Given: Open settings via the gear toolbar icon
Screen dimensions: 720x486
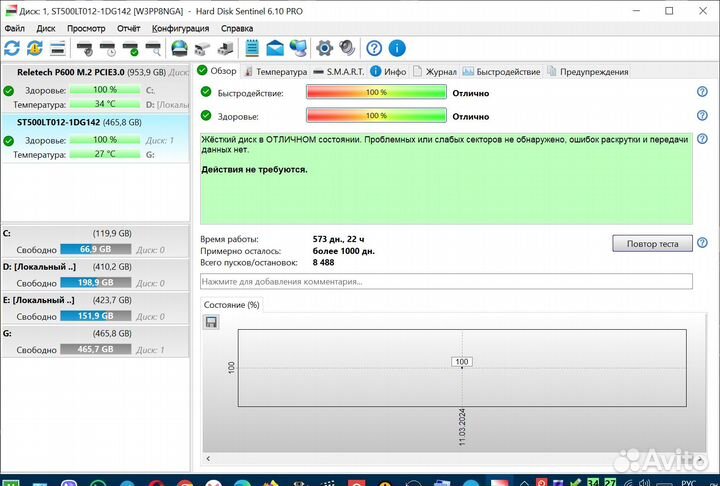Looking at the screenshot, I should 325,48.
